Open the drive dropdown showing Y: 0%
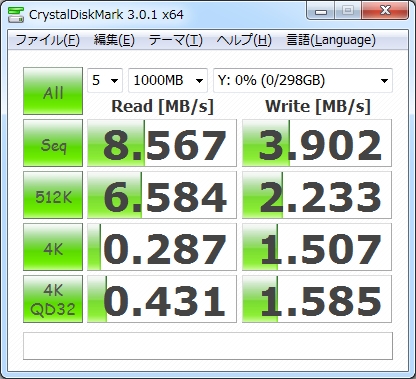The width and height of the screenshot is (416, 379). click(303, 80)
